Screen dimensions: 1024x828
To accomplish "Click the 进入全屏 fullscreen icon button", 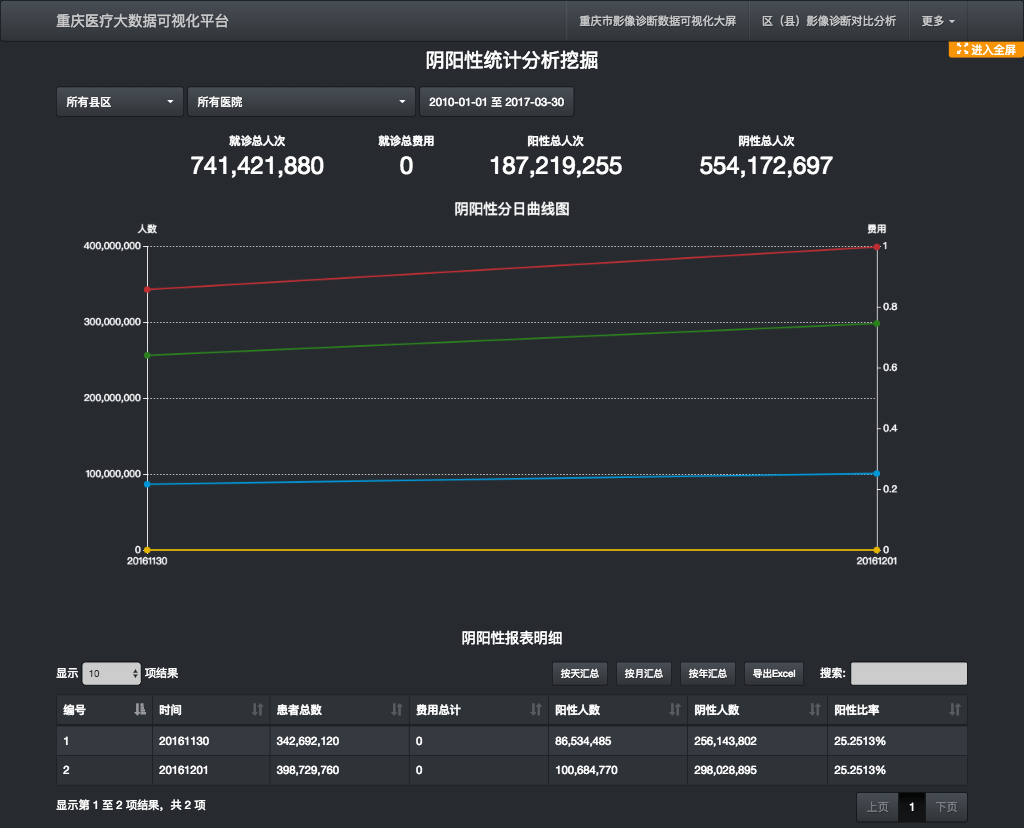I will pyautogui.click(x=985, y=49).
